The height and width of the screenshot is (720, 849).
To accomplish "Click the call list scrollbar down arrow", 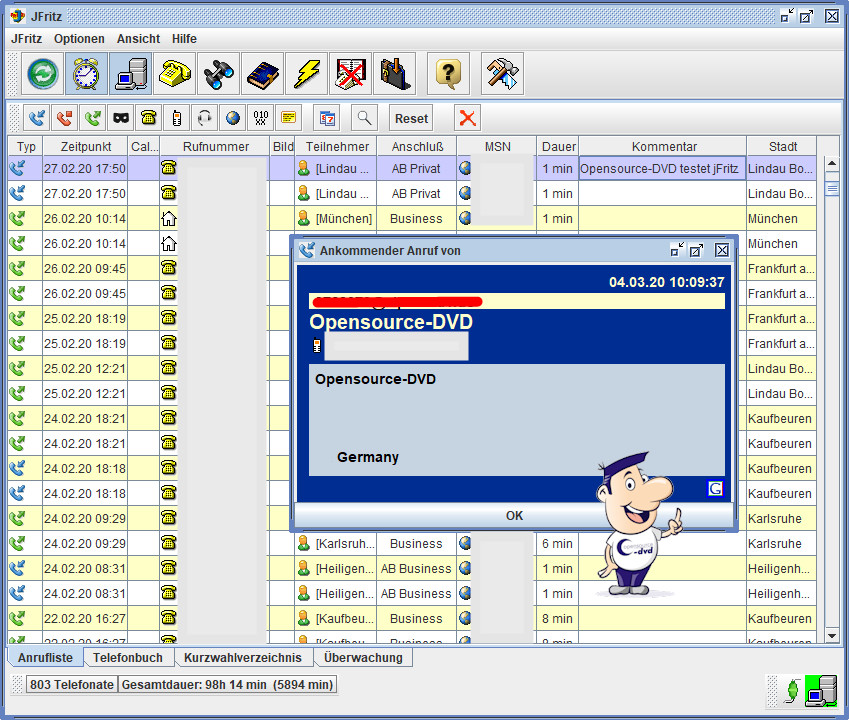I will (831, 634).
